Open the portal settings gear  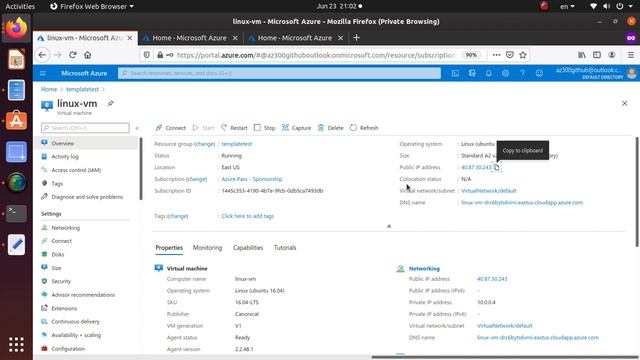(x=505, y=73)
